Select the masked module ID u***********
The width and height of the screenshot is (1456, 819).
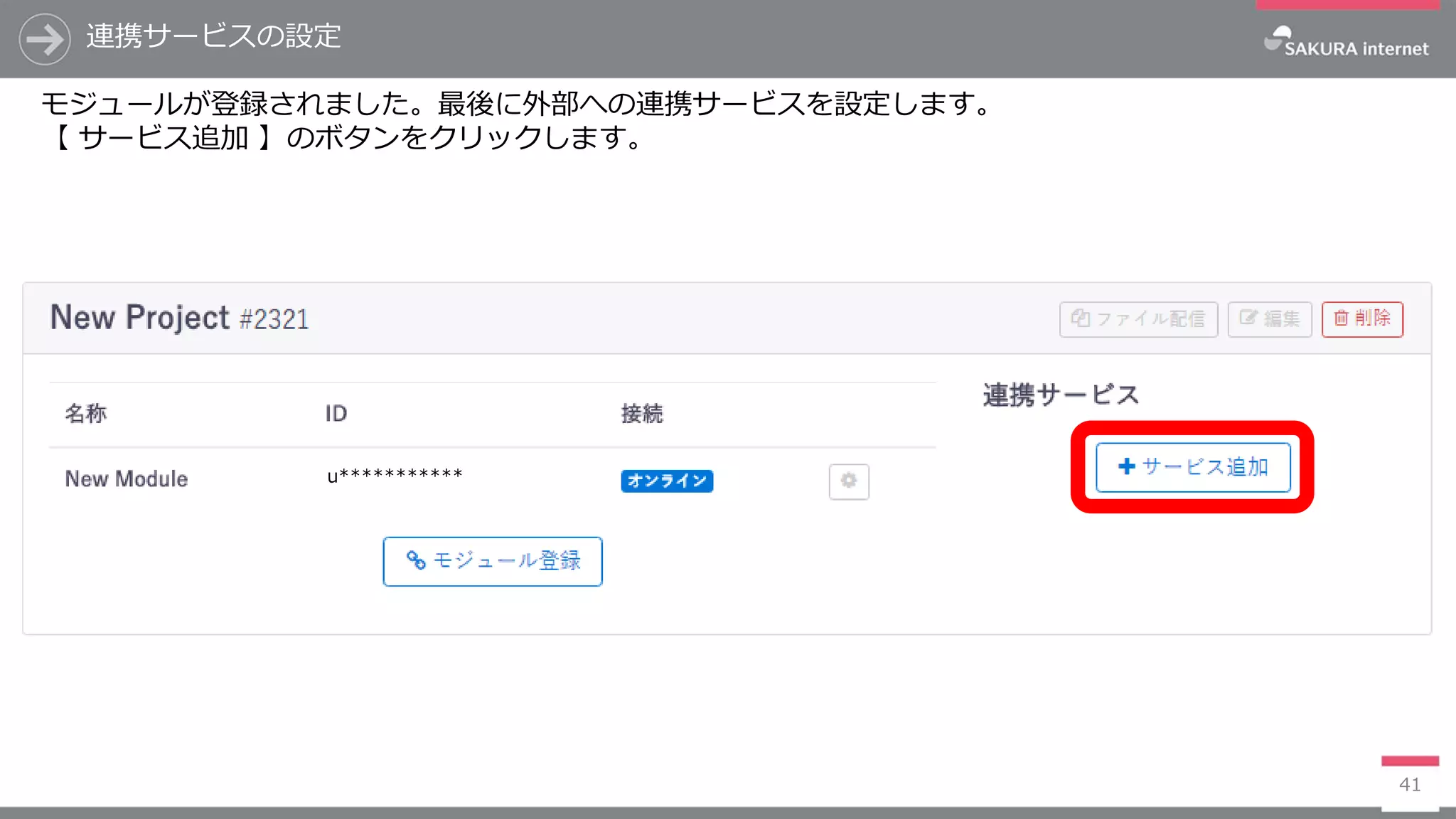[395, 476]
